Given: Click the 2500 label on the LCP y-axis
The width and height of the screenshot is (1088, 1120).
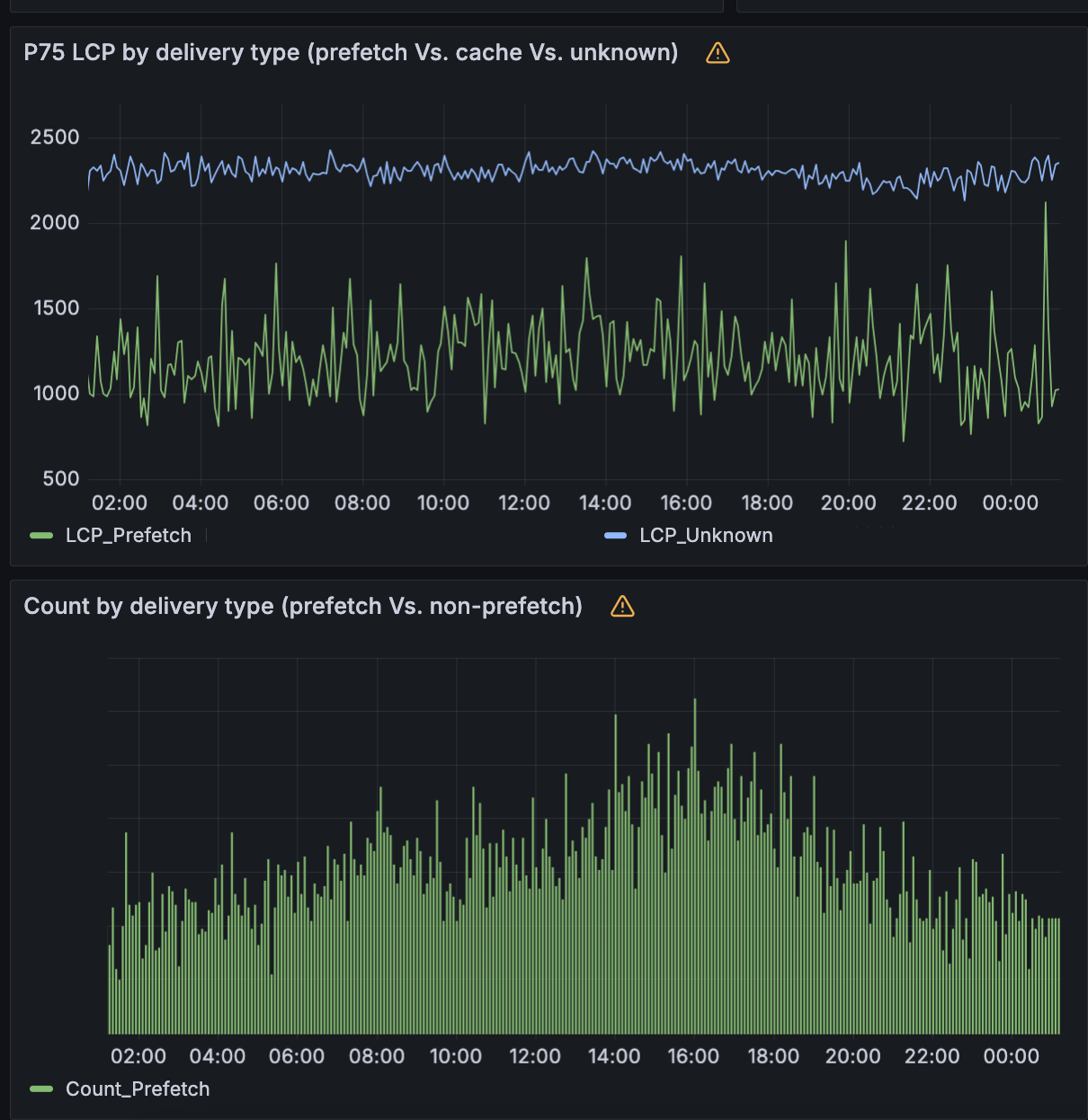Looking at the screenshot, I should pyautogui.click(x=55, y=138).
